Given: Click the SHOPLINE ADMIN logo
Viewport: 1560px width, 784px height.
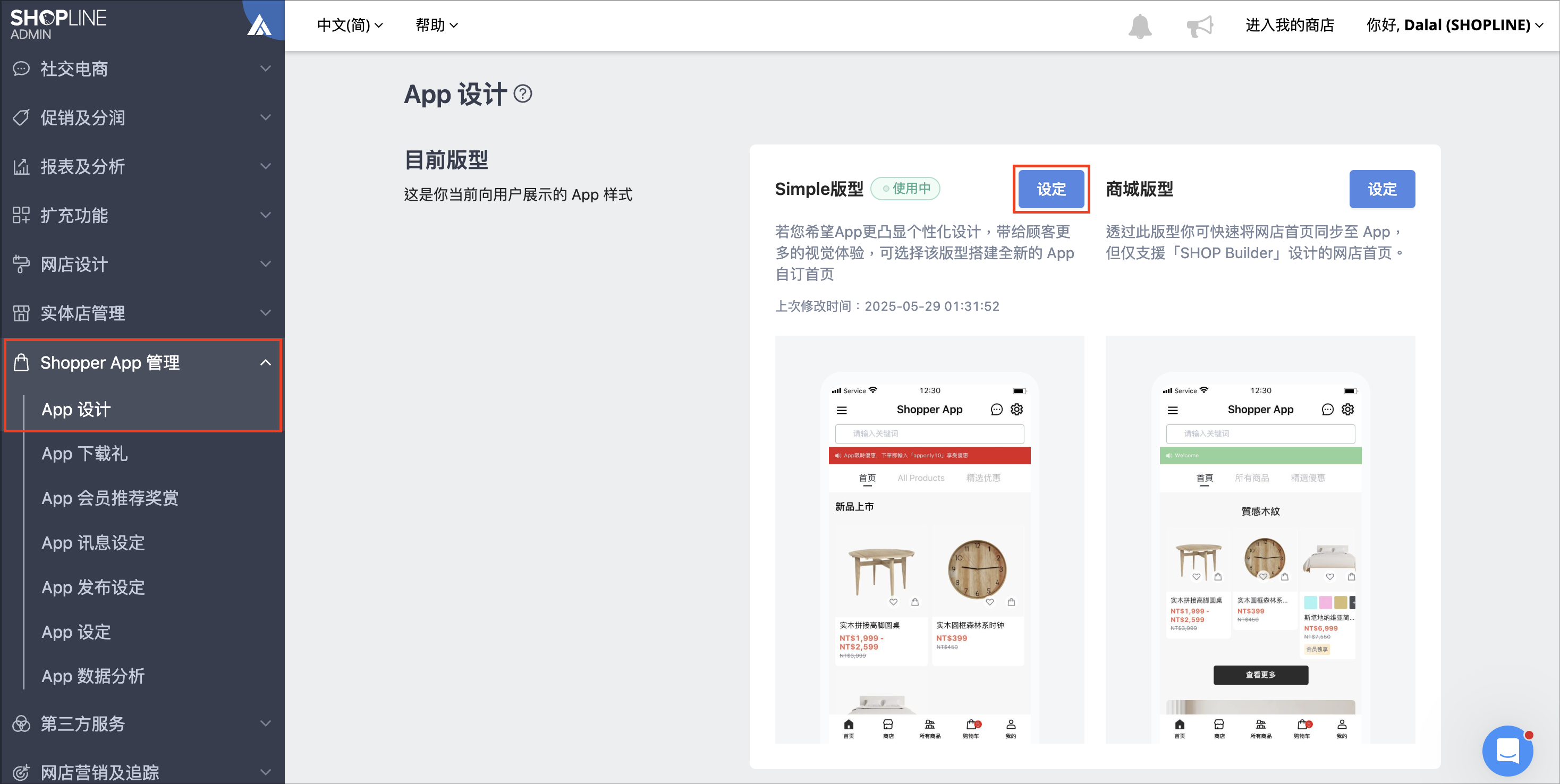Looking at the screenshot, I should (x=58, y=24).
